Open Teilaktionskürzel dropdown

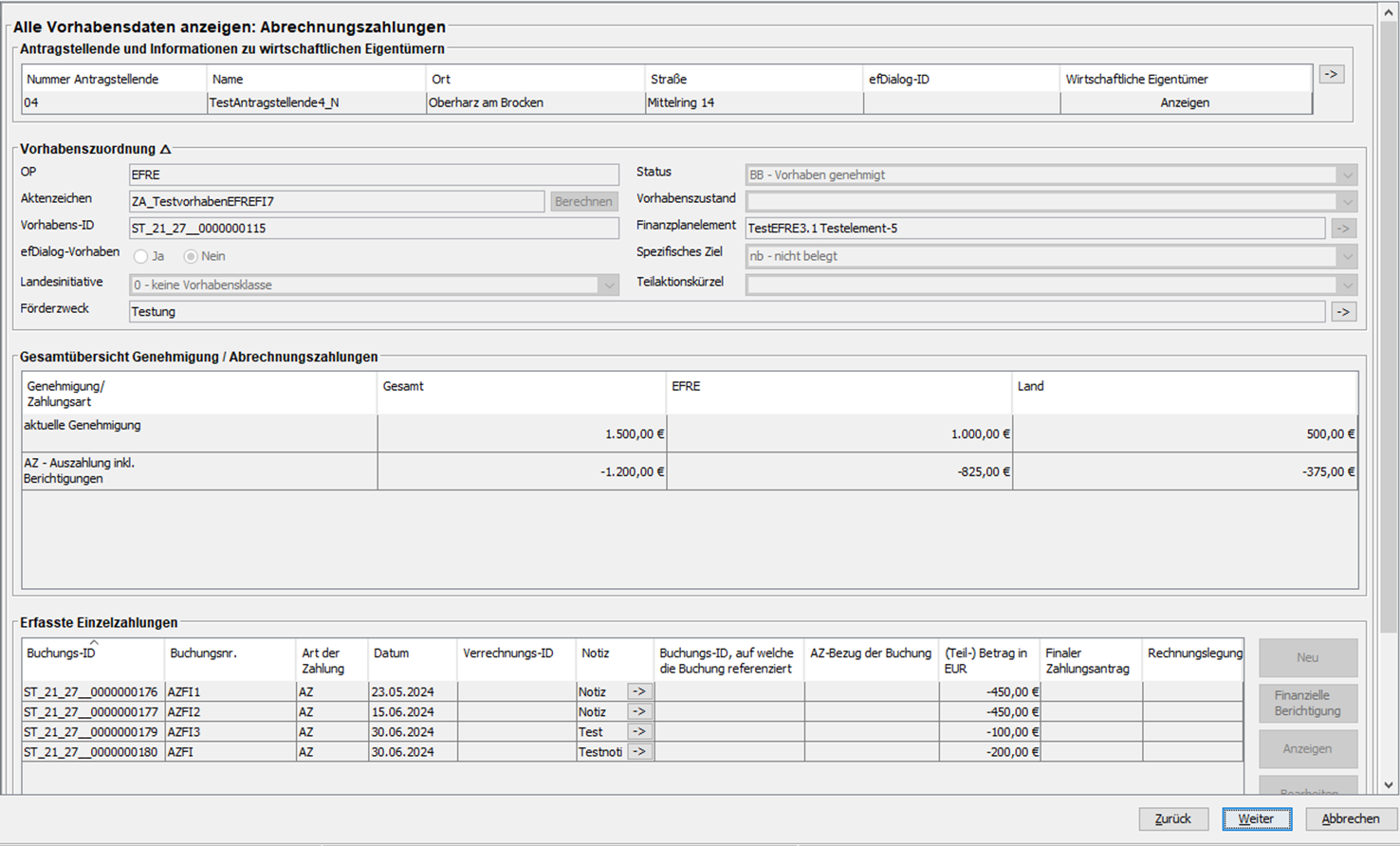(x=1347, y=285)
